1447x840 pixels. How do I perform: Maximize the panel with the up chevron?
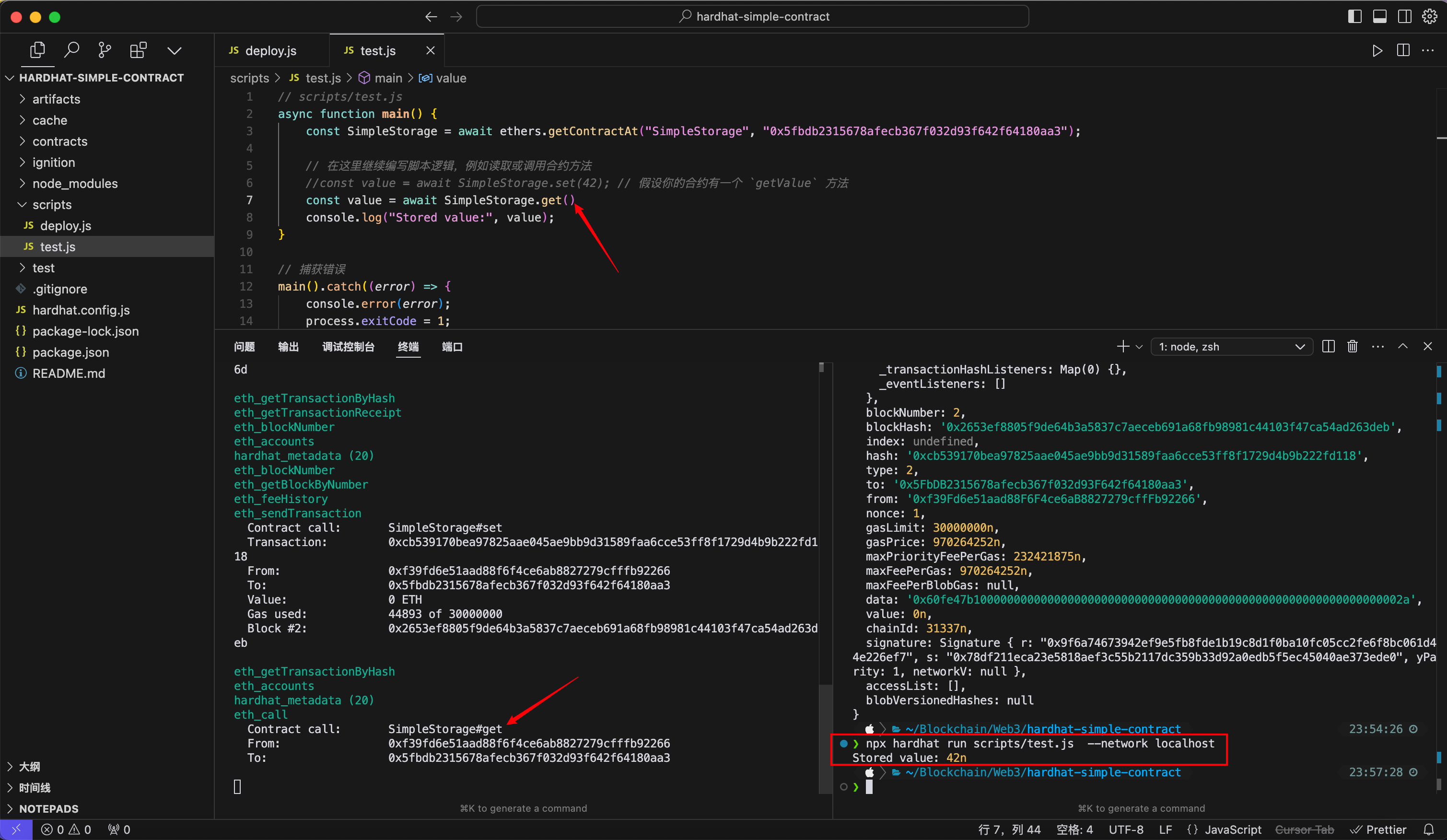pyautogui.click(x=1403, y=347)
